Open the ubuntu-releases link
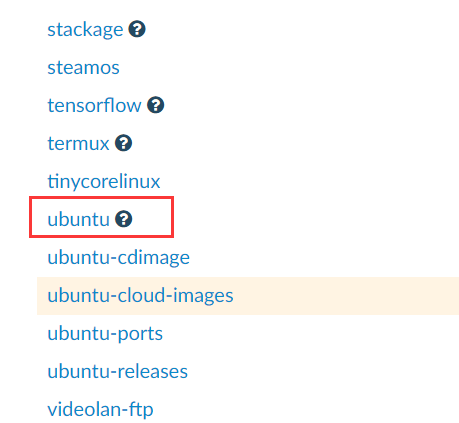Image resolution: width=459 pixels, height=423 pixels. click(118, 371)
